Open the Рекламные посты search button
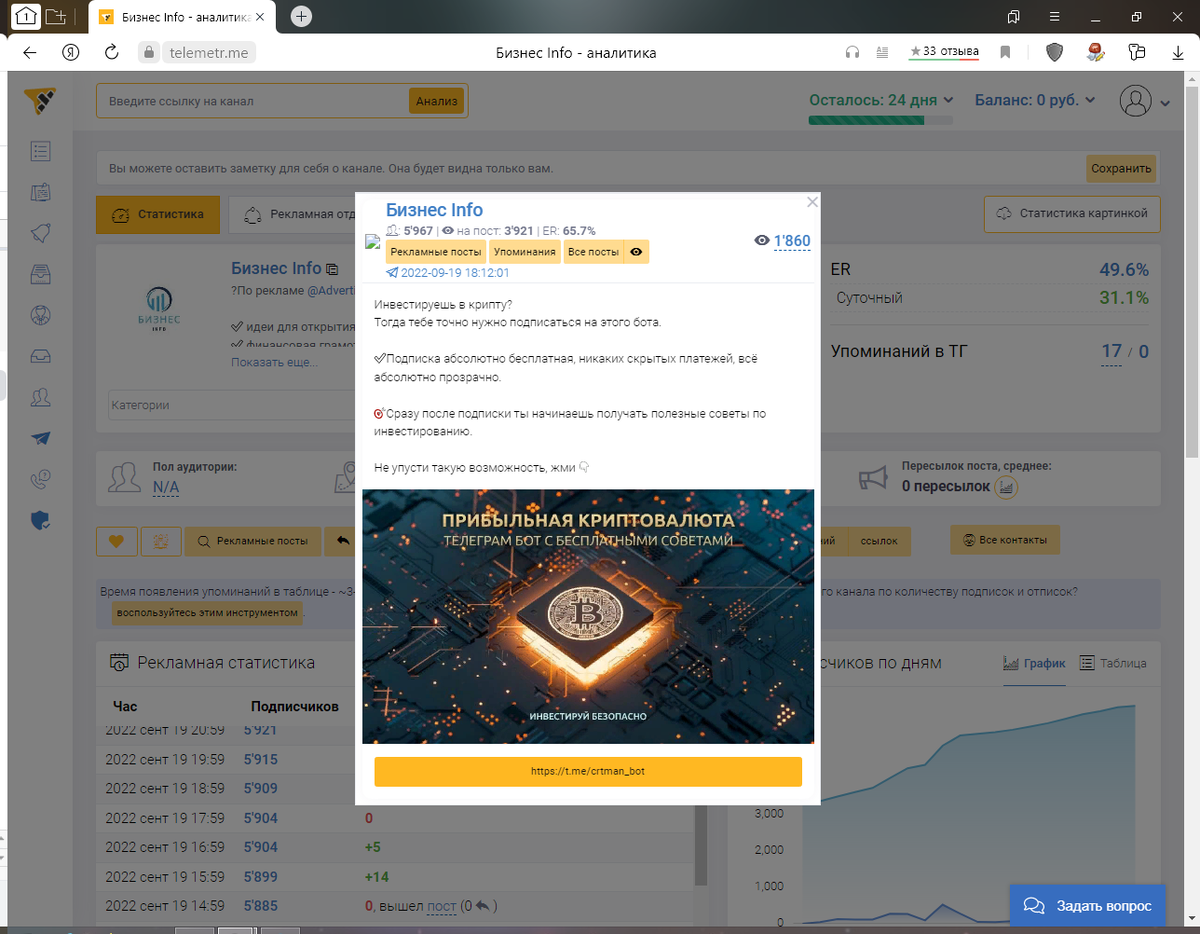 click(253, 541)
